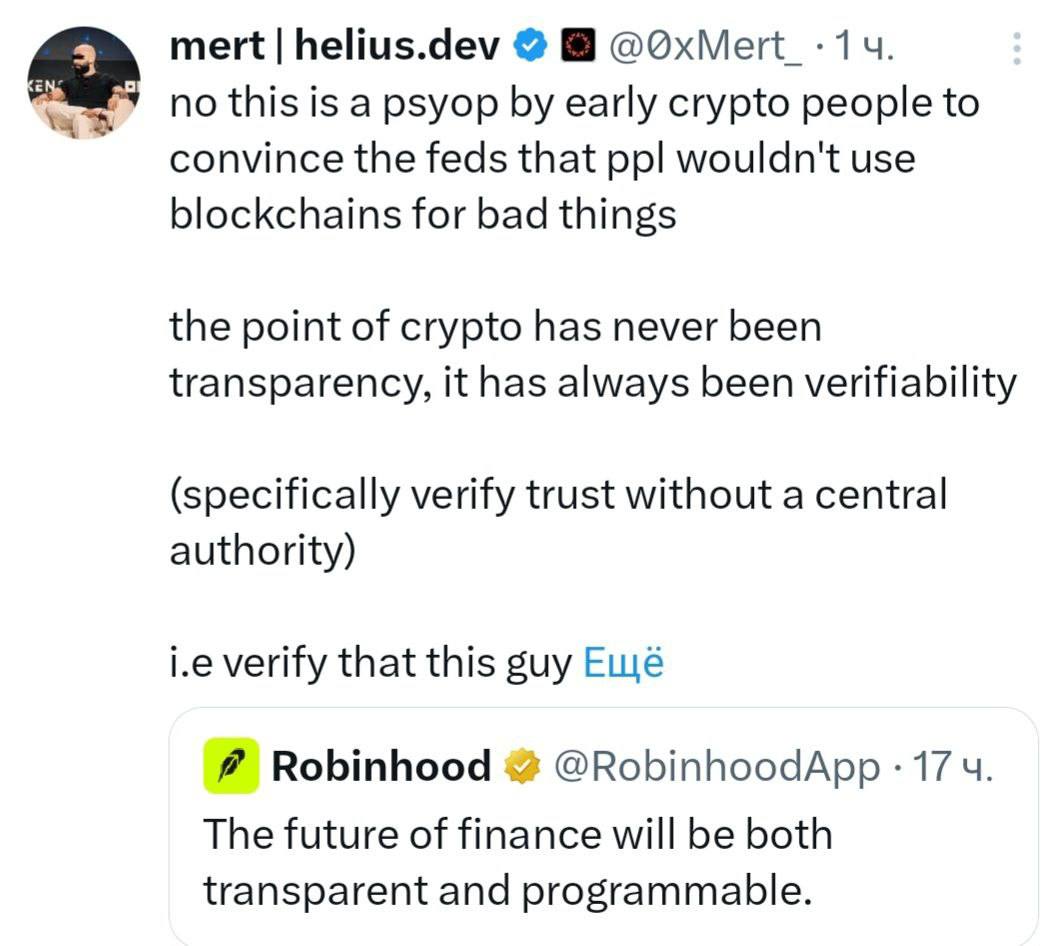Click the "the point of crypto" paragraph
The width and height of the screenshot is (1063, 946).
(590, 354)
